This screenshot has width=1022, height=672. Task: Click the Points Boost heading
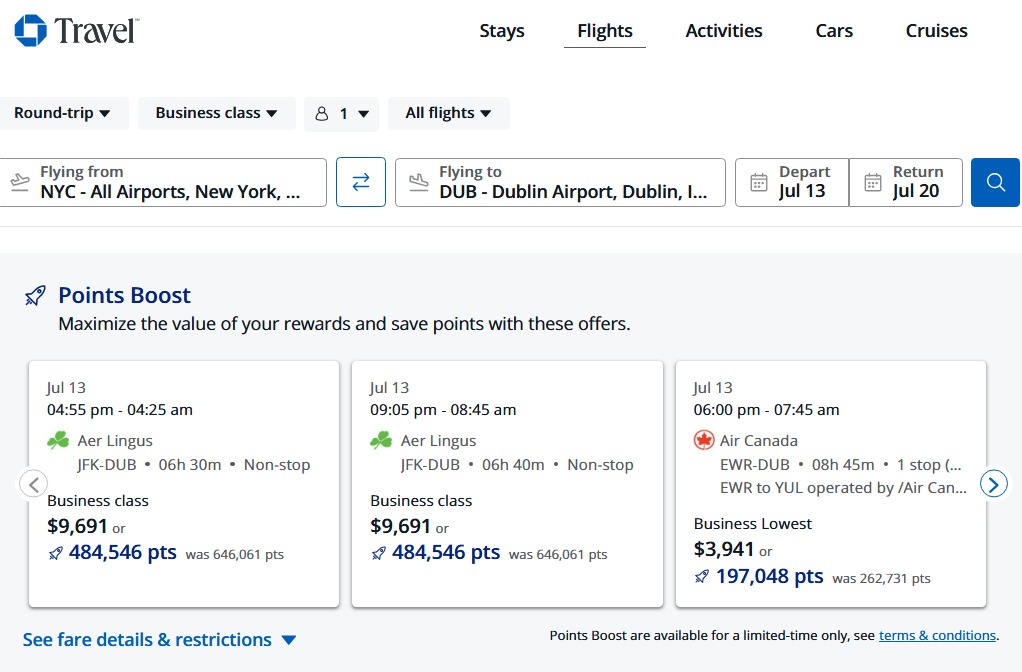(124, 295)
